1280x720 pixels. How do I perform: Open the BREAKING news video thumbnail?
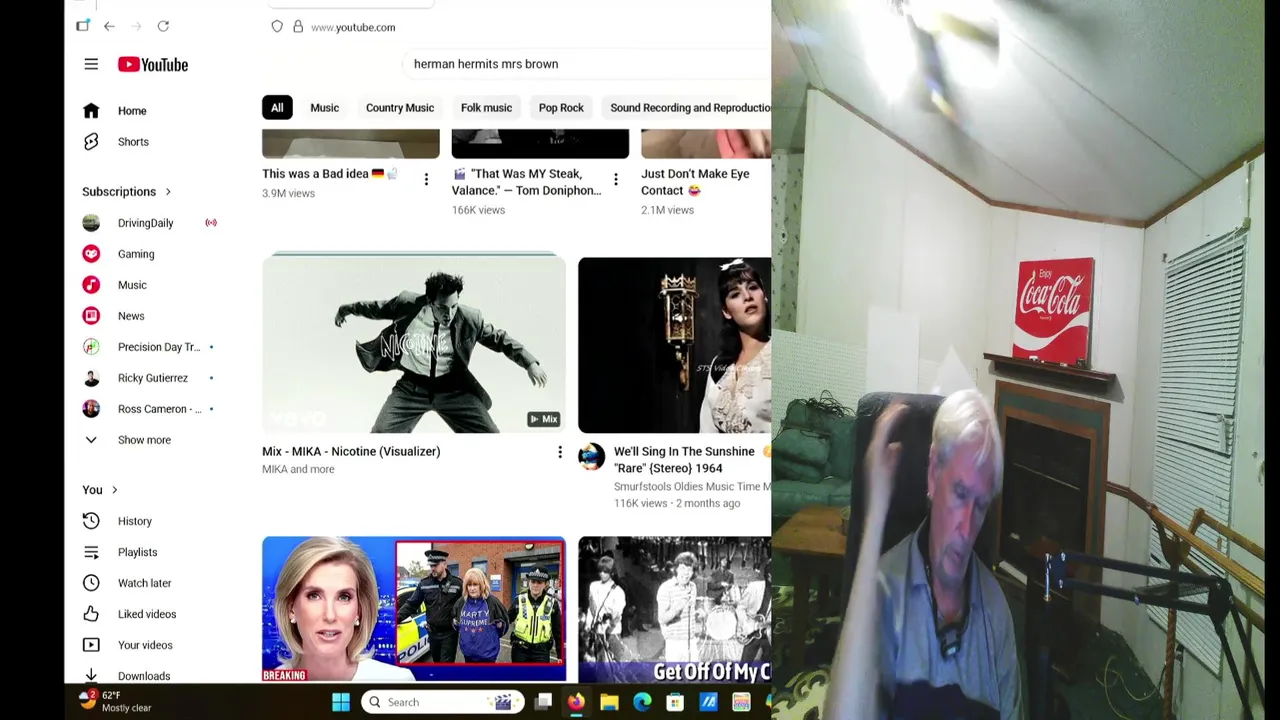(x=414, y=610)
